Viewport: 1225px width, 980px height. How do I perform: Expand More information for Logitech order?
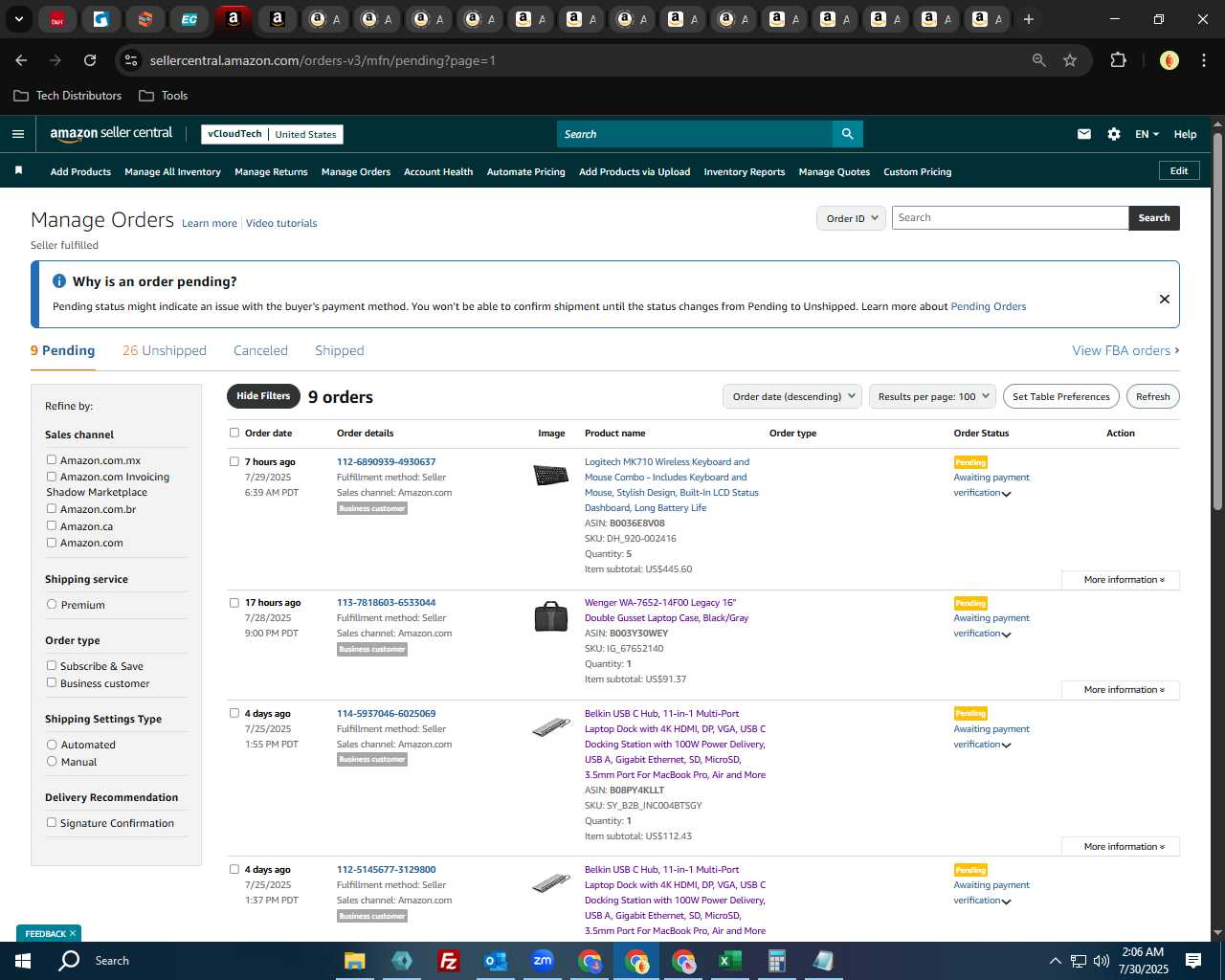coord(1121,580)
